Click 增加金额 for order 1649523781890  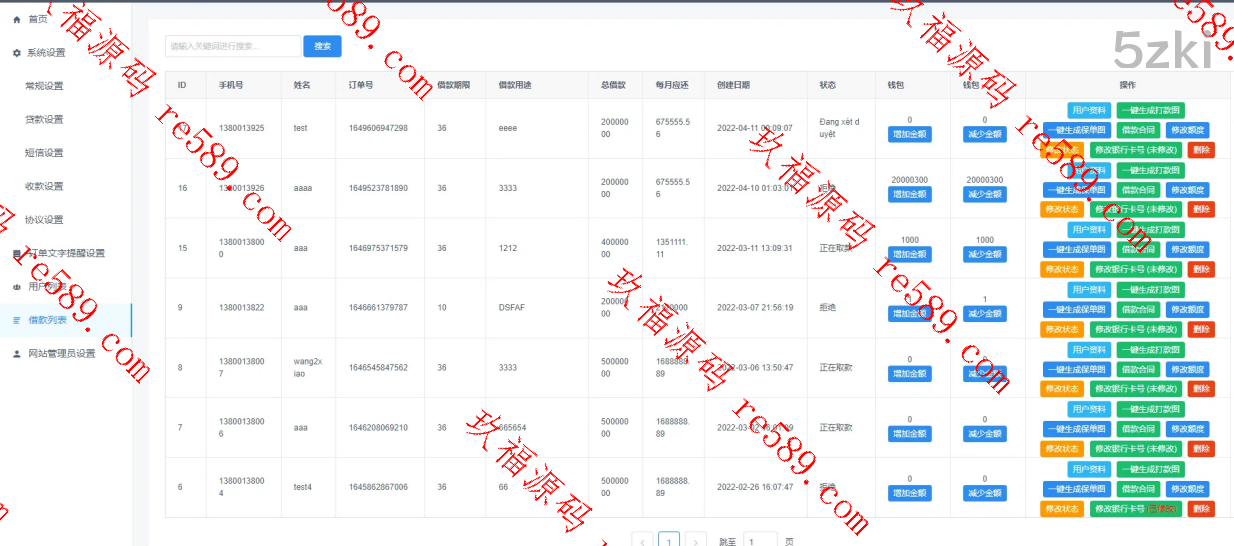point(909,194)
